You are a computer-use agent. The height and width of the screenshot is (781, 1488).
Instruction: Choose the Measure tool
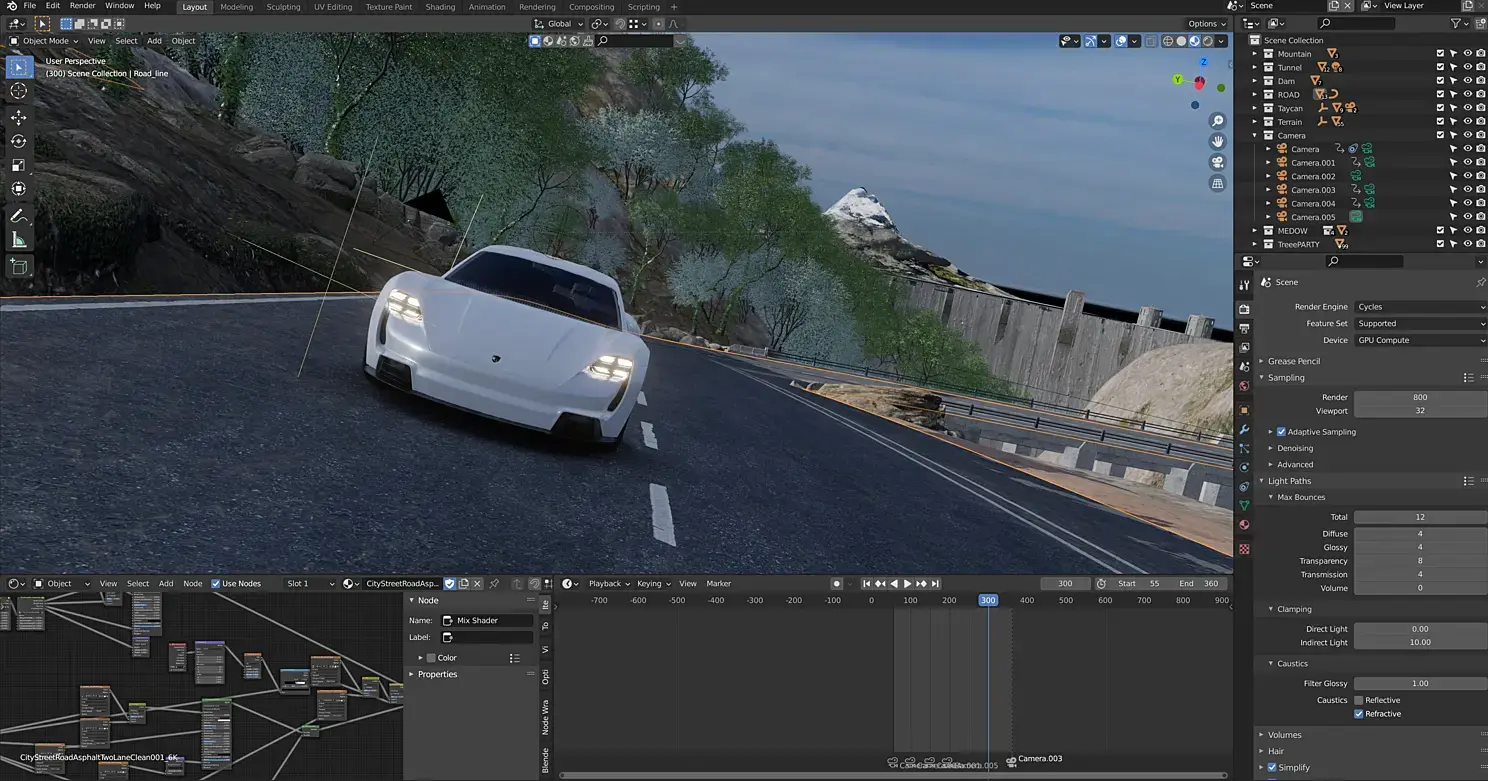coord(18,240)
